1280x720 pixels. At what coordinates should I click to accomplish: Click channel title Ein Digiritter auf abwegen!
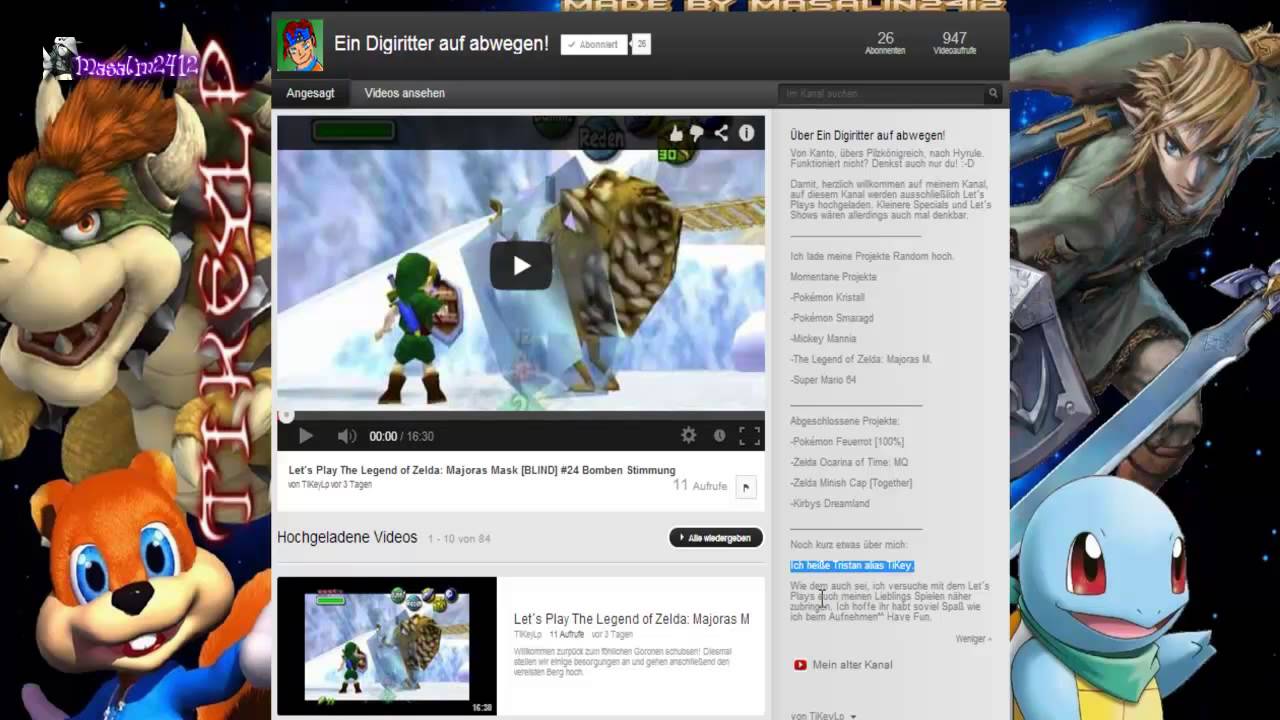[x=441, y=44]
